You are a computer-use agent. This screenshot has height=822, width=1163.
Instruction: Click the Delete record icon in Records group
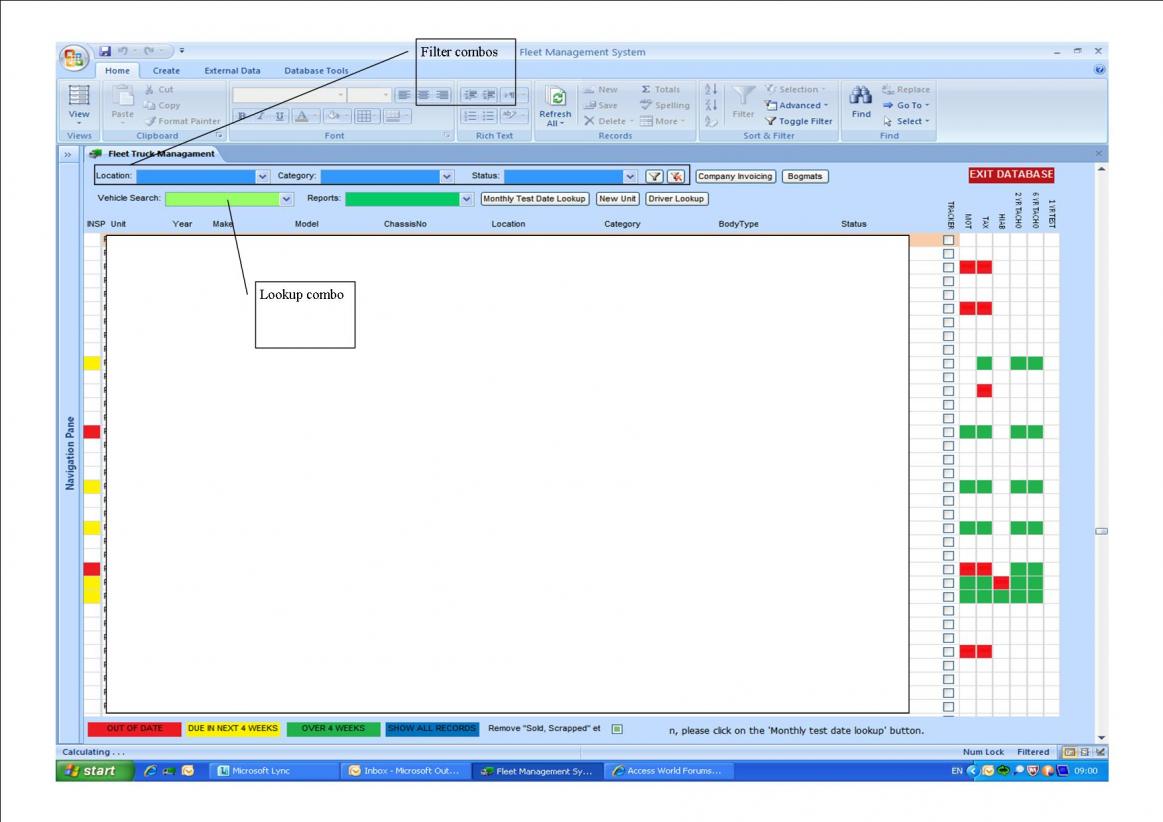point(589,121)
